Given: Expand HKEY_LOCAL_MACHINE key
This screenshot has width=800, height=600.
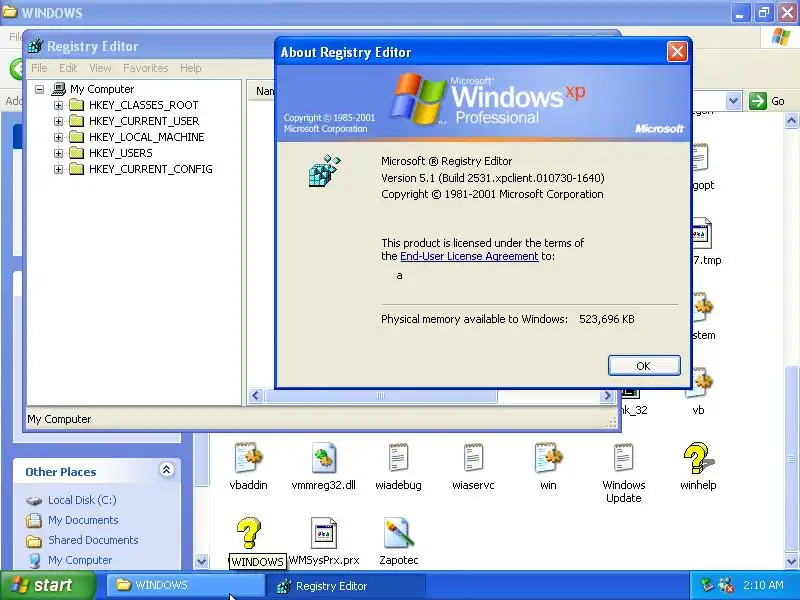Looking at the screenshot, I should 59,137.
